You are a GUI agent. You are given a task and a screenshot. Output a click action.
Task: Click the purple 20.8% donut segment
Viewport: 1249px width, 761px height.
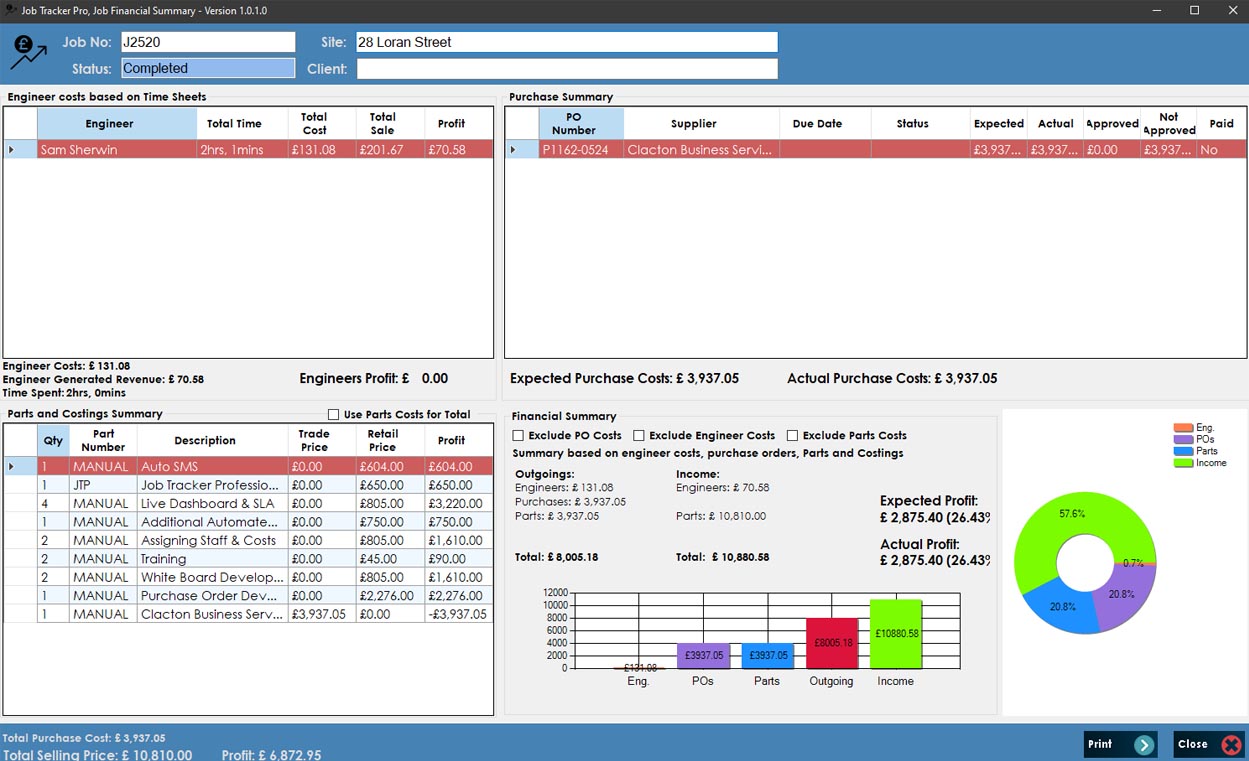coord(1123,595)
